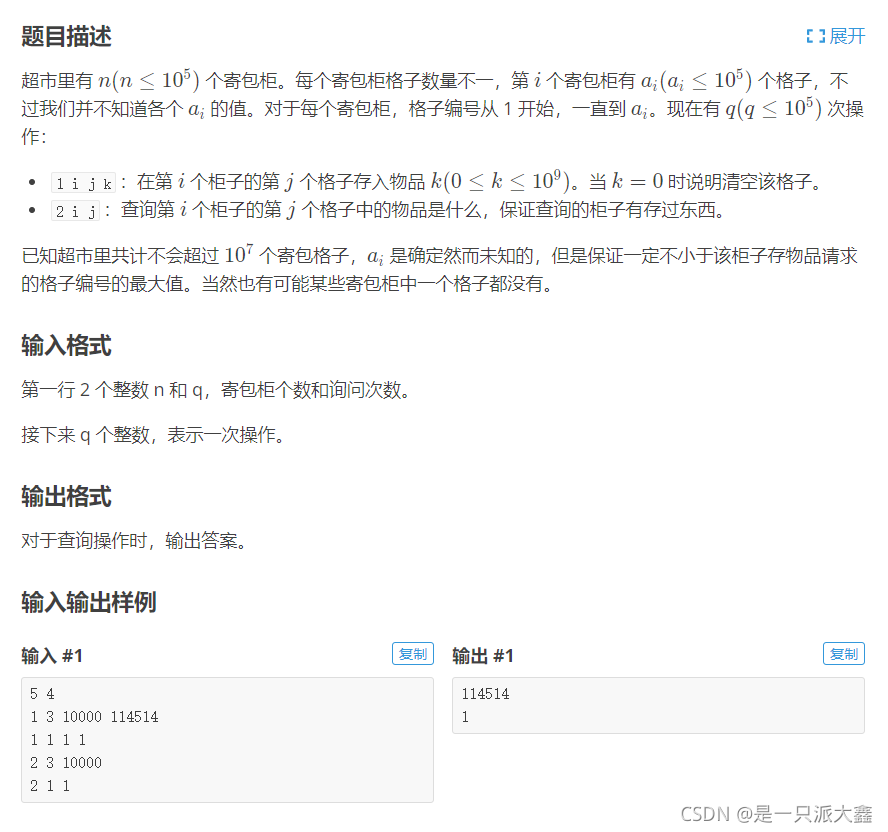The width and height of the screenshot is (888, 832).
Task: Click the paragraph starting '超市里有'
Action: pyautogui.click(x=442, y=108)
